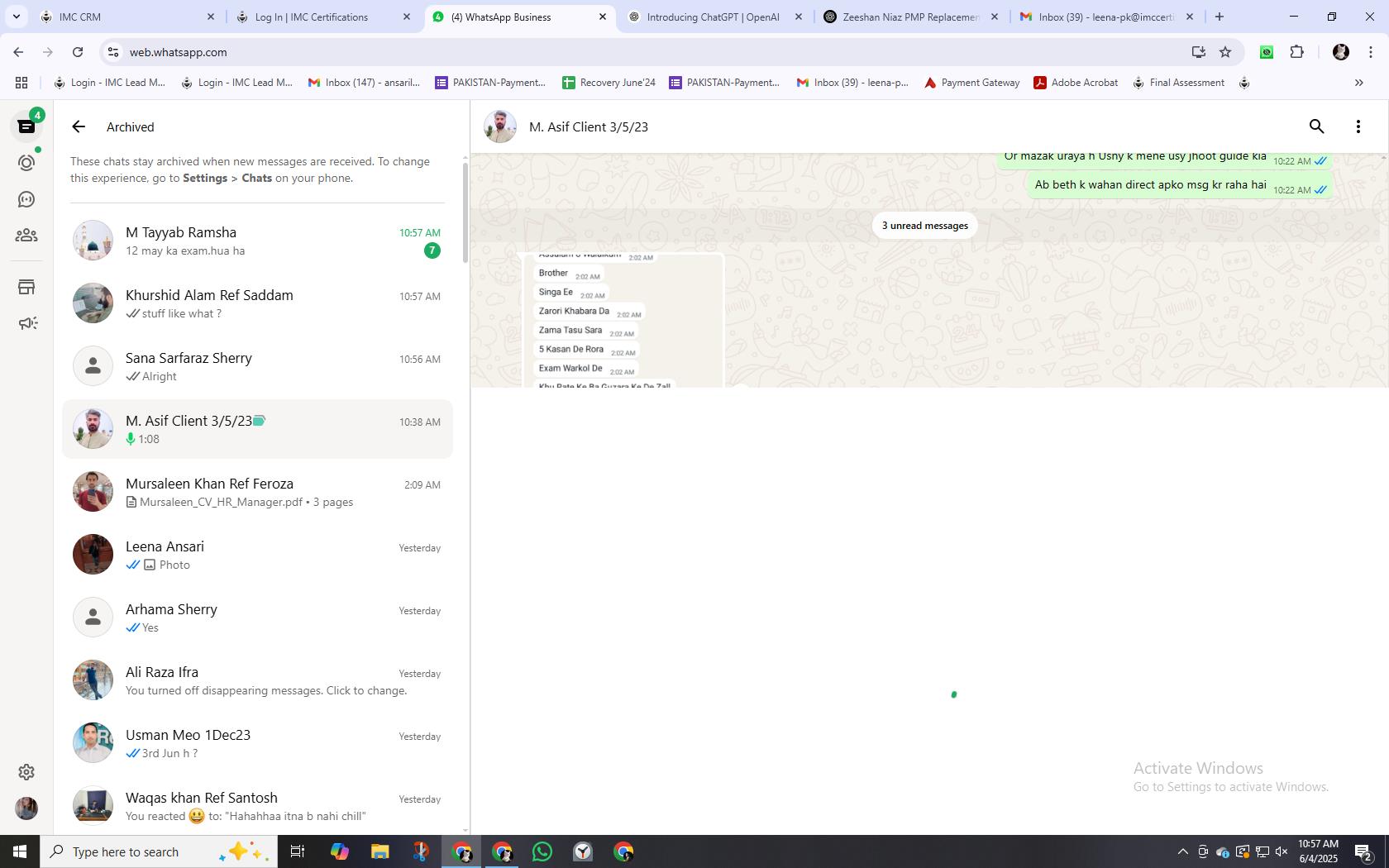The image size is (1389, 868).
Task: Open M Tayyab Ramsha chat
Action: 257,241
